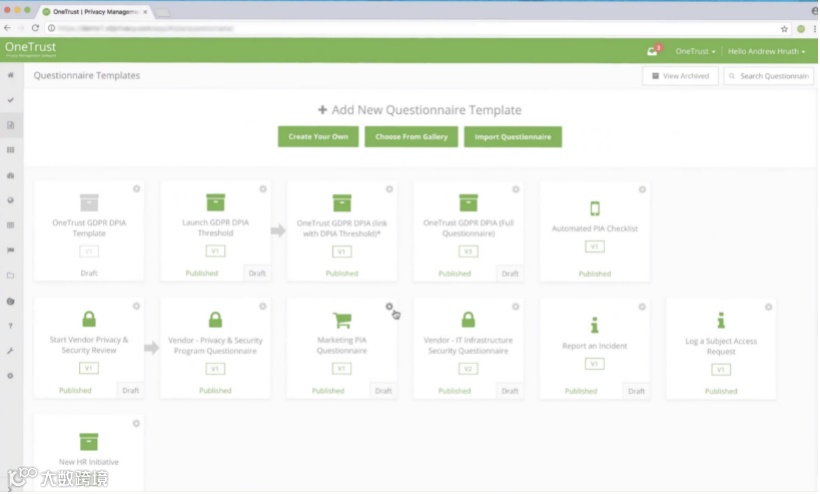Click the info icon on Report an Incident
The height and width of the screenshot is (494, 820).
[x=595, y=325]
